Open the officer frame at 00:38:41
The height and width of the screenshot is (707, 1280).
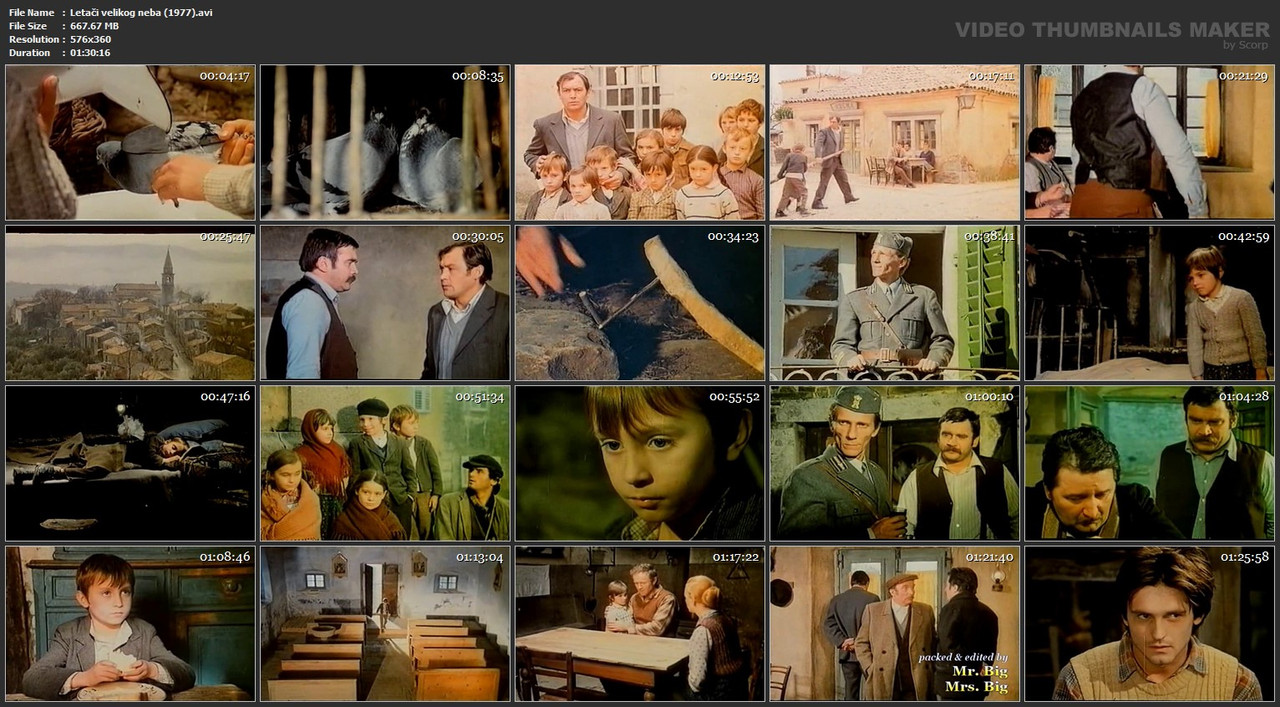coord(895,303)
